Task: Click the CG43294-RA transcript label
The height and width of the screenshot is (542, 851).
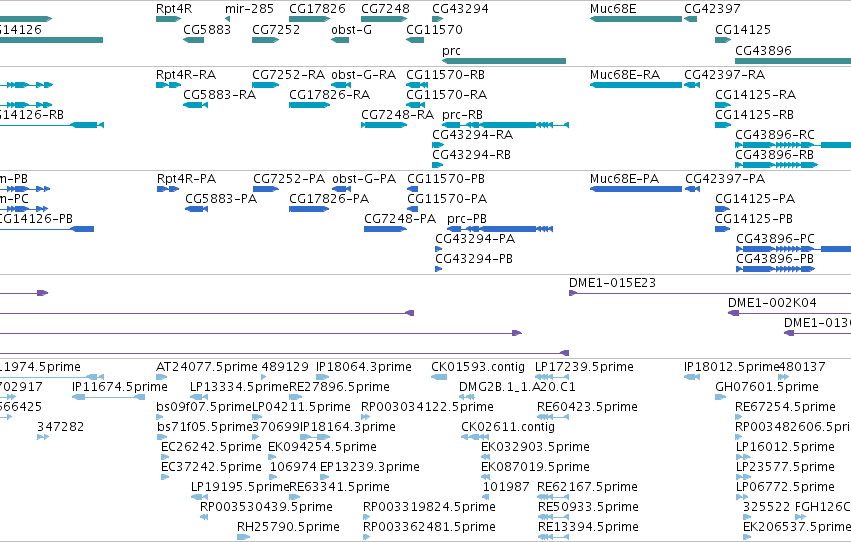Action: coord(472,135)
